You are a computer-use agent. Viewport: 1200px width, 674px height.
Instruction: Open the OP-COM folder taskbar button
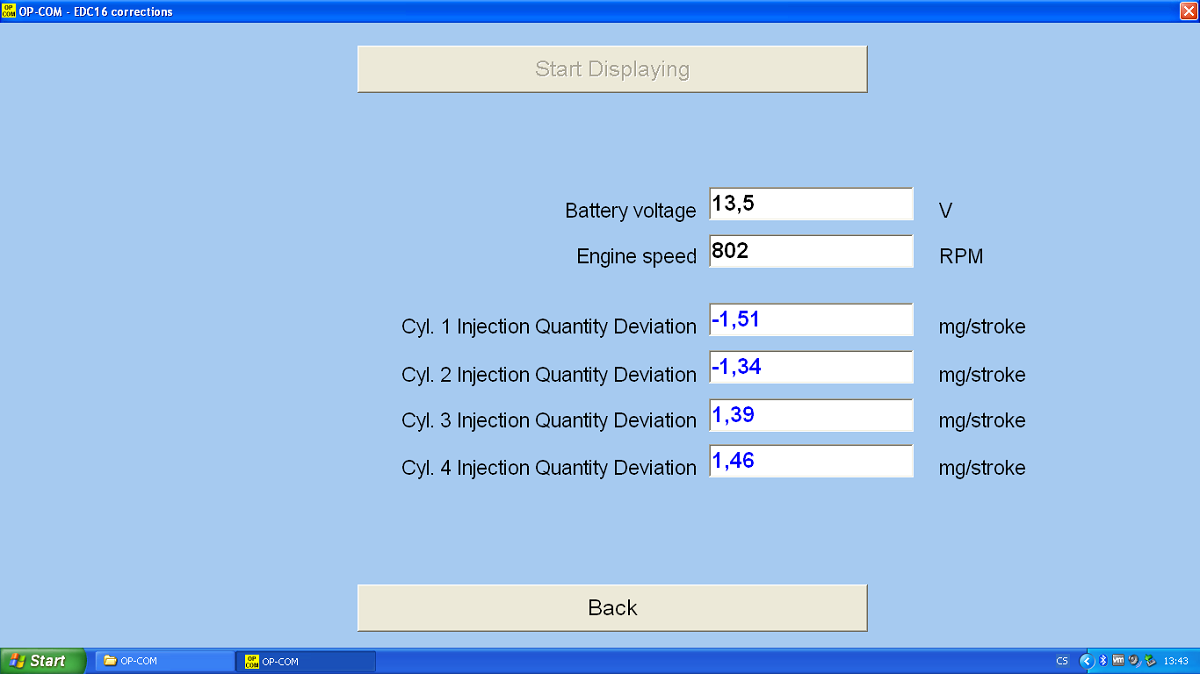tap(165, 661)
